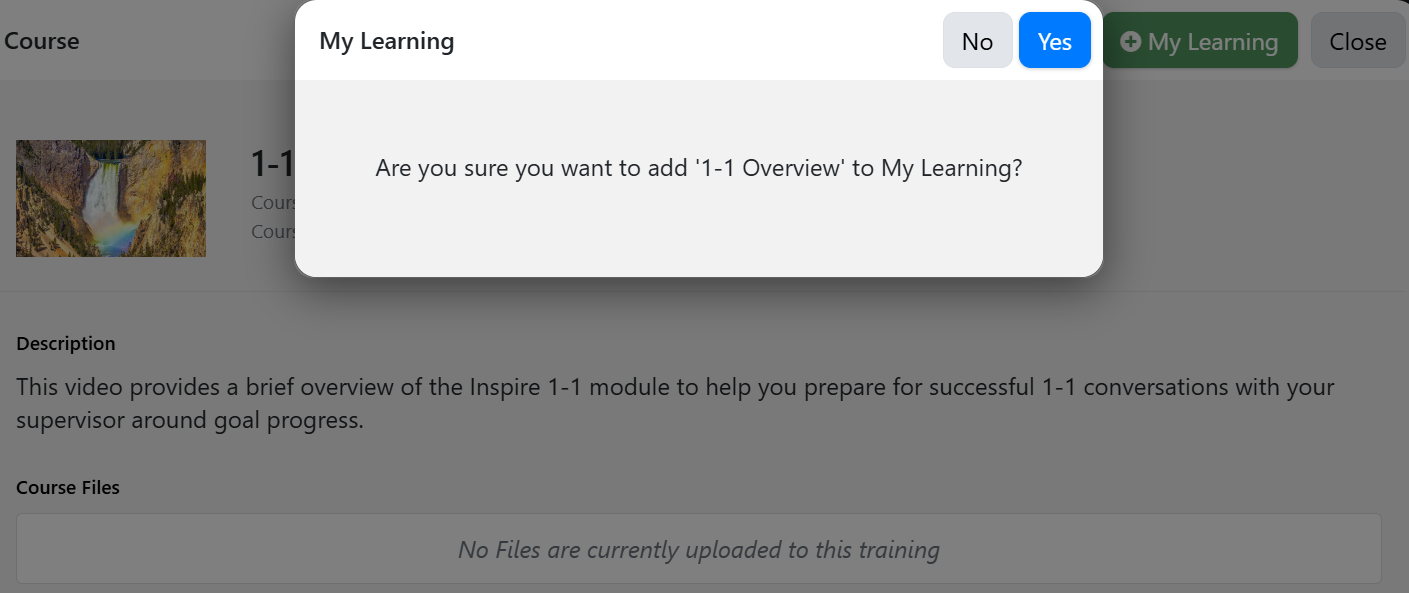Click the partially hidden '1-1' course title
Image resolution: width=1409 pixels, height=593 pixels.
[x=272, y=164]
